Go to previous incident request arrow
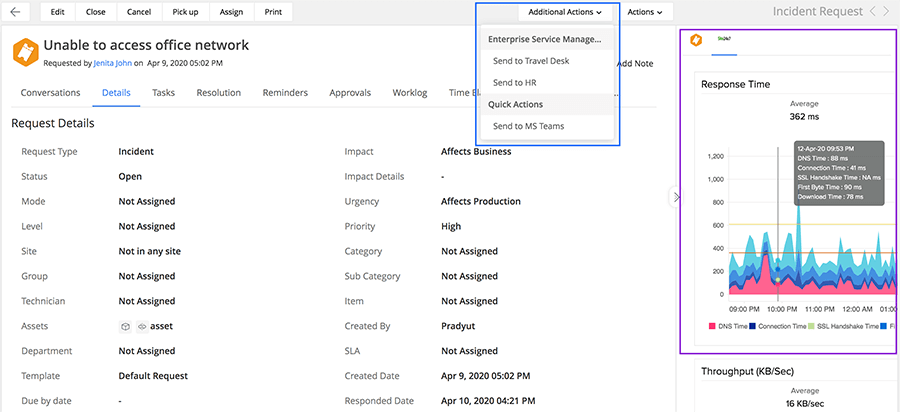This screenshot has height=412, width=900. [x=873, y=12]
